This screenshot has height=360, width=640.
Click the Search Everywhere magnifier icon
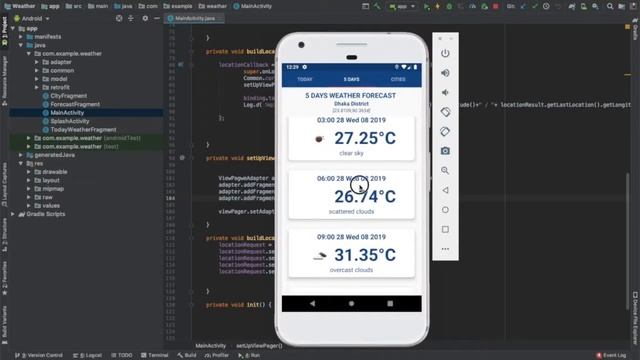point(609,7)
